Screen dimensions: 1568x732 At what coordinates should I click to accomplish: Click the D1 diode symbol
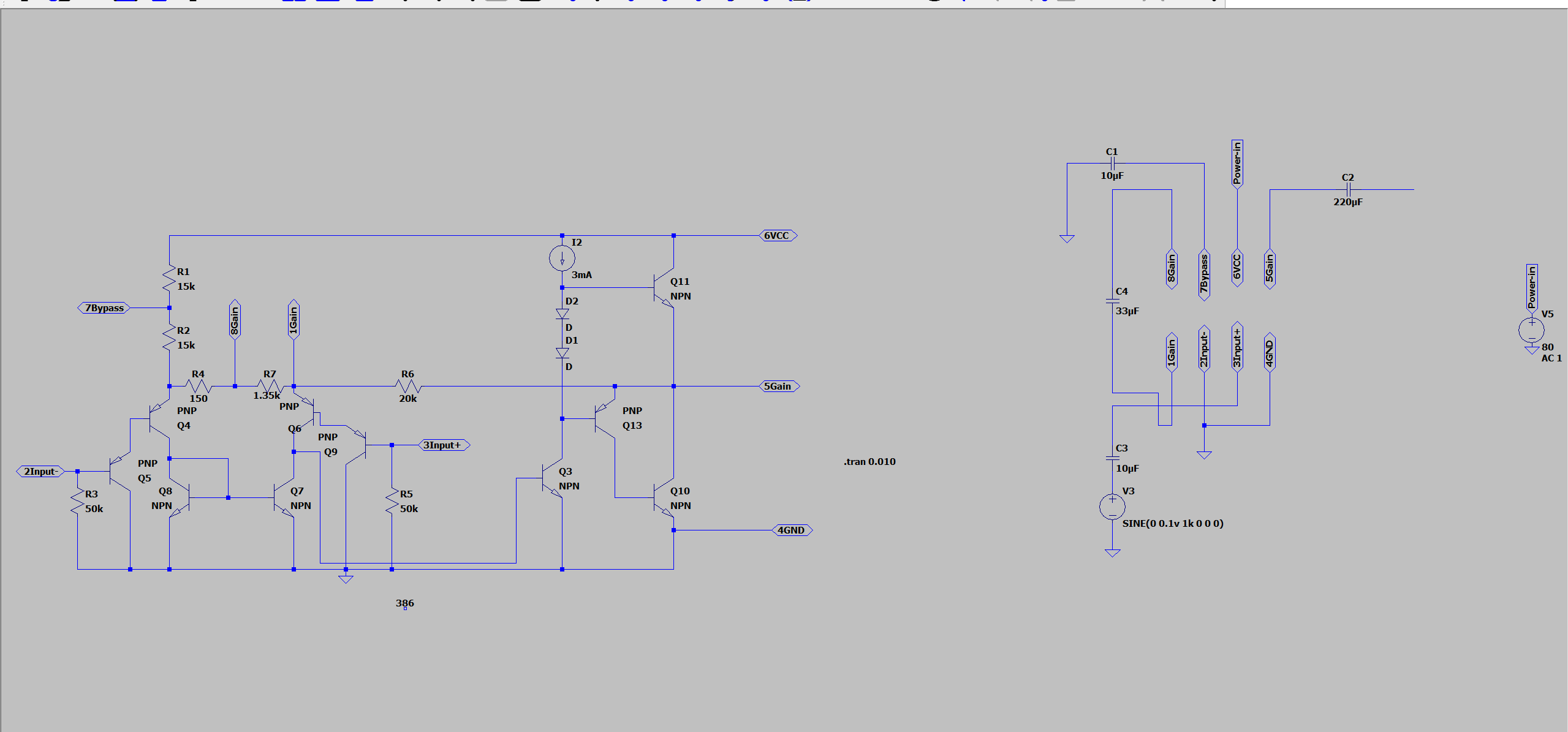pos(562,353)
